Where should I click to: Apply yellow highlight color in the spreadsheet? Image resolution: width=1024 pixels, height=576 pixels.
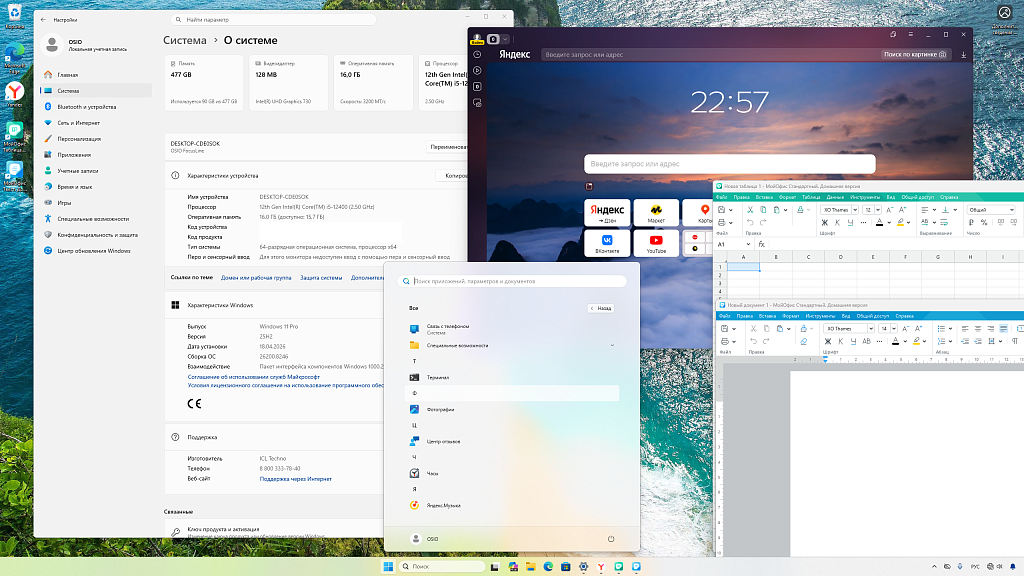click(x=901, y=222)
